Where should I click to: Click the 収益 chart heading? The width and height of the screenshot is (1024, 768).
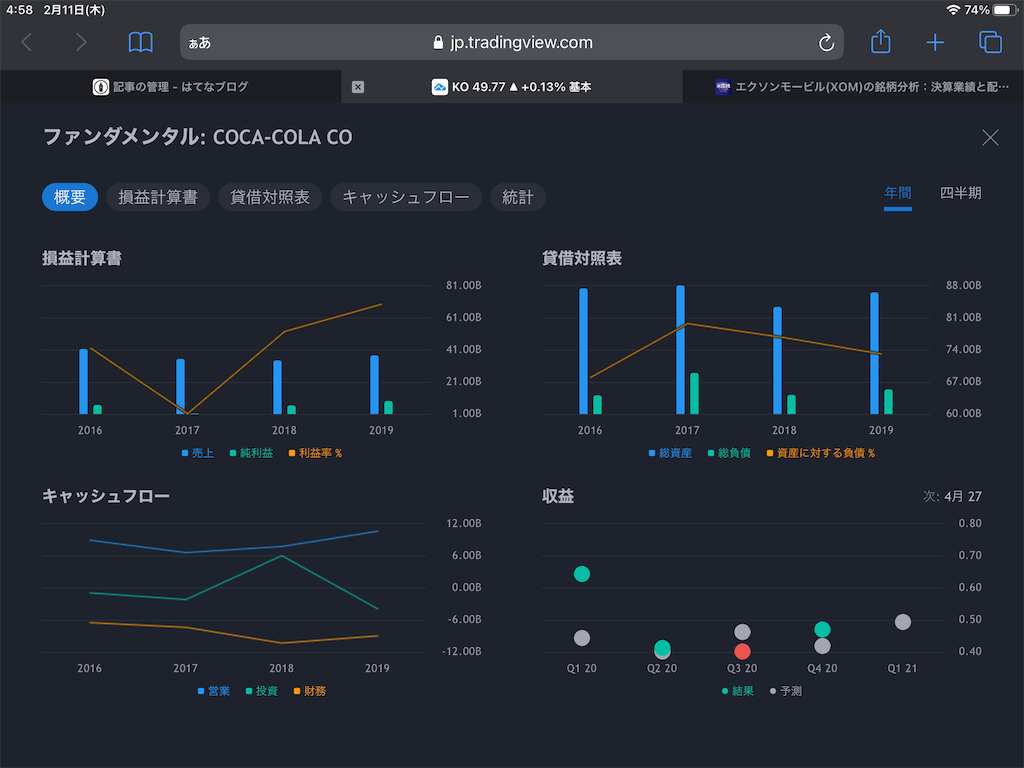558,496
